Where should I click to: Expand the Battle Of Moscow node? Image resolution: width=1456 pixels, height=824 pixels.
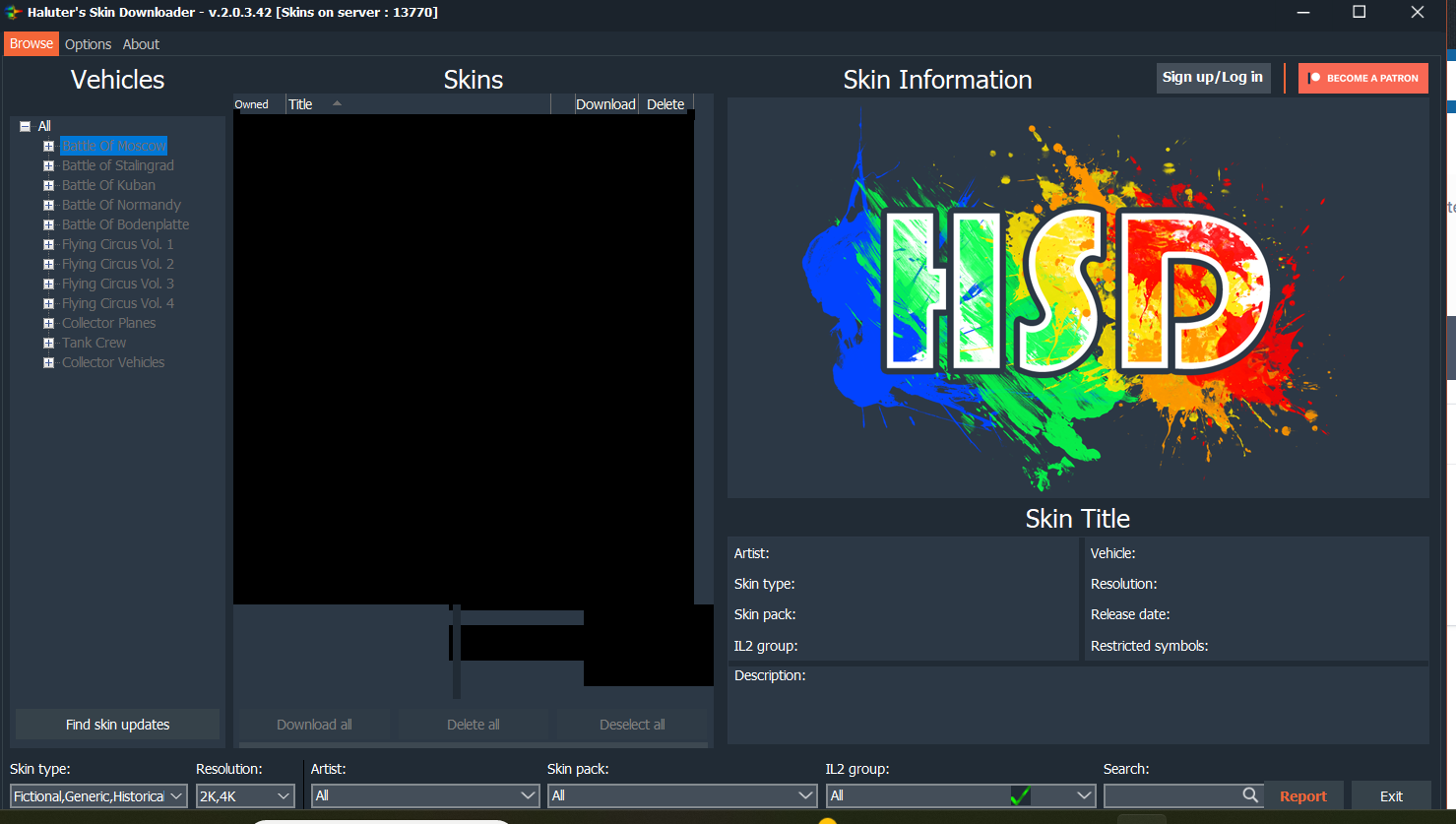point(48,146)
